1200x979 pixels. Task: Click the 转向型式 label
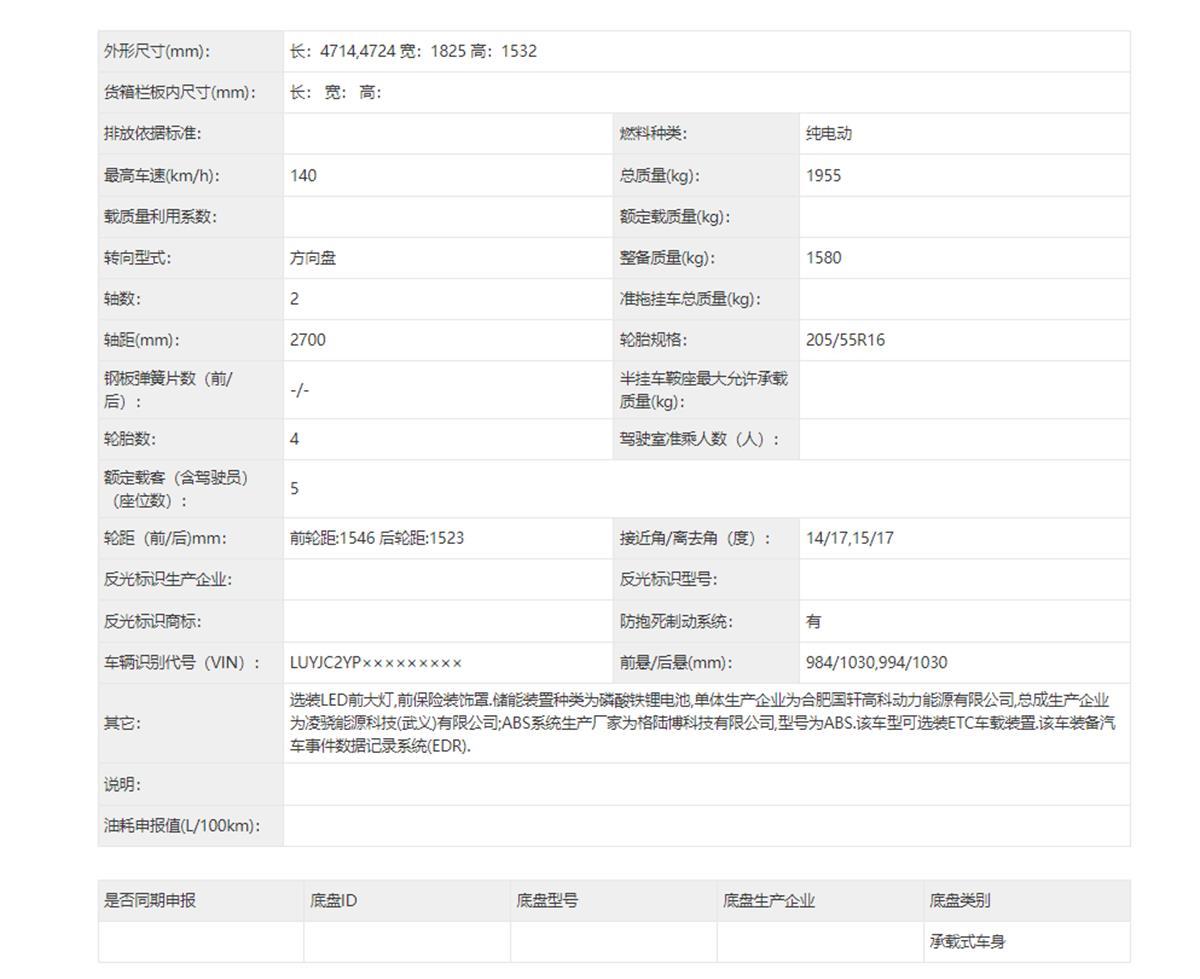tap(138, 257)
